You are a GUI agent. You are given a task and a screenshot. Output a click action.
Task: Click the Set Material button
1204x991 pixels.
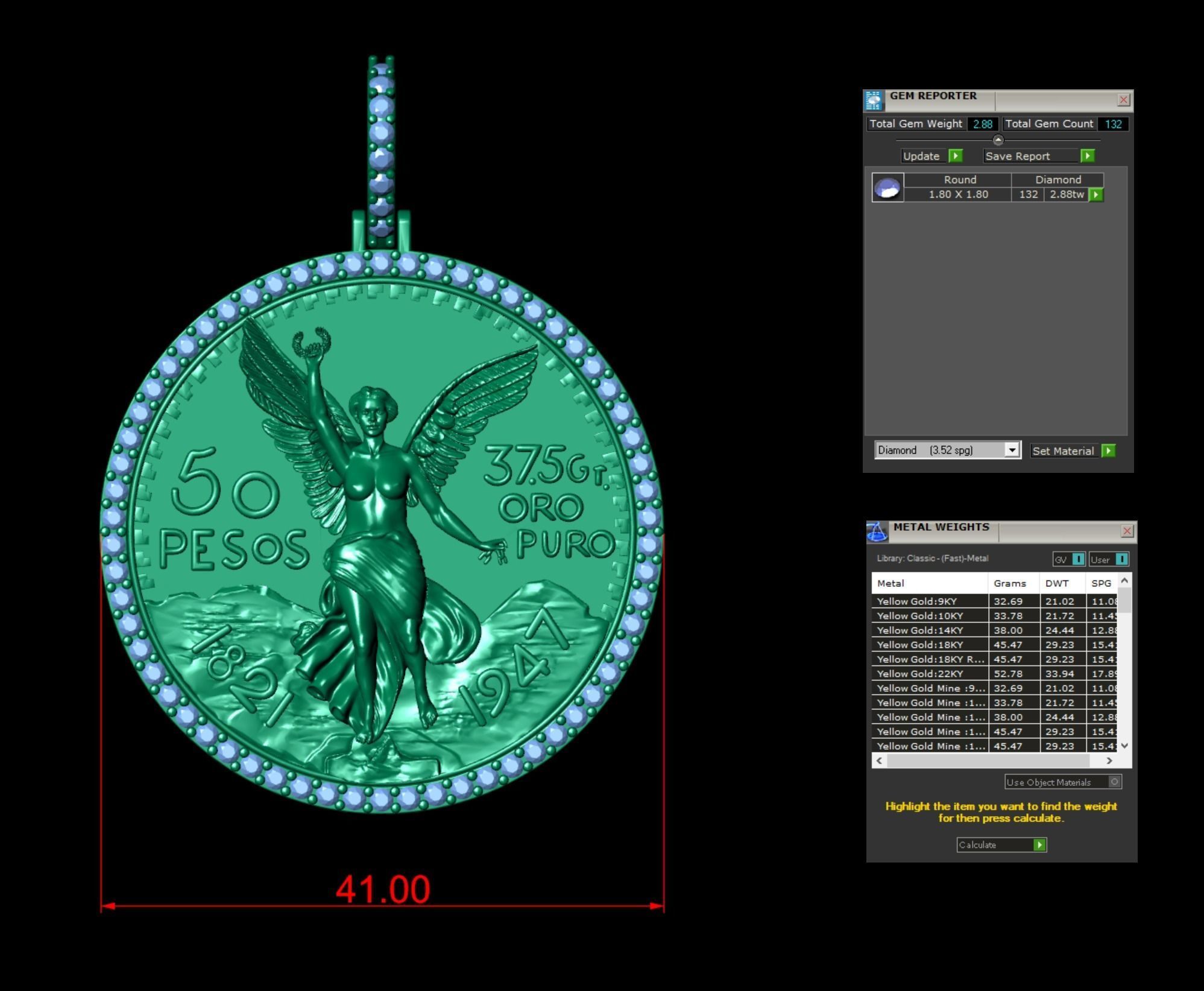point(1073,451)
